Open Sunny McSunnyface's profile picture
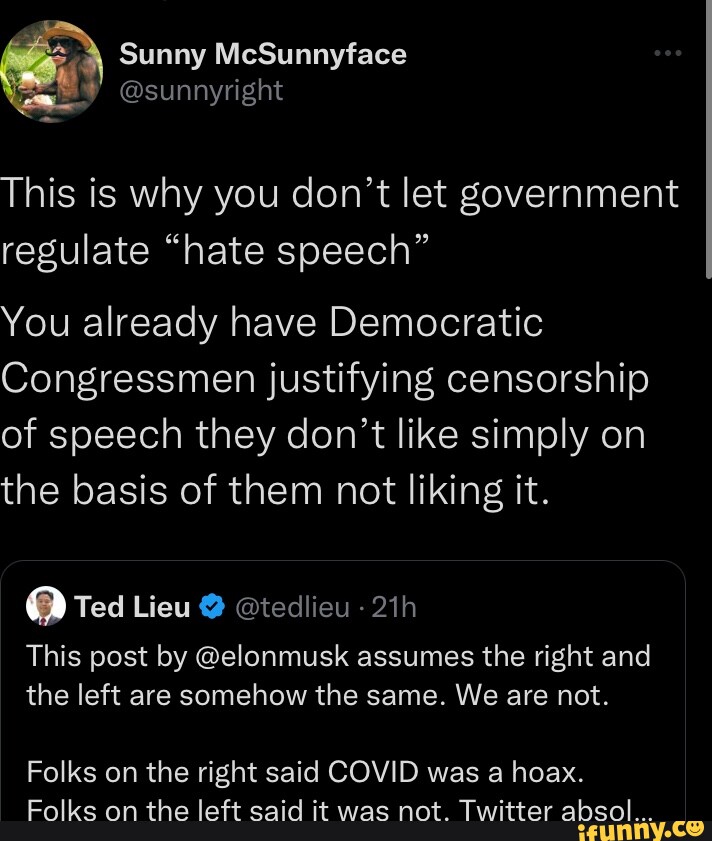 click(52, 70)
